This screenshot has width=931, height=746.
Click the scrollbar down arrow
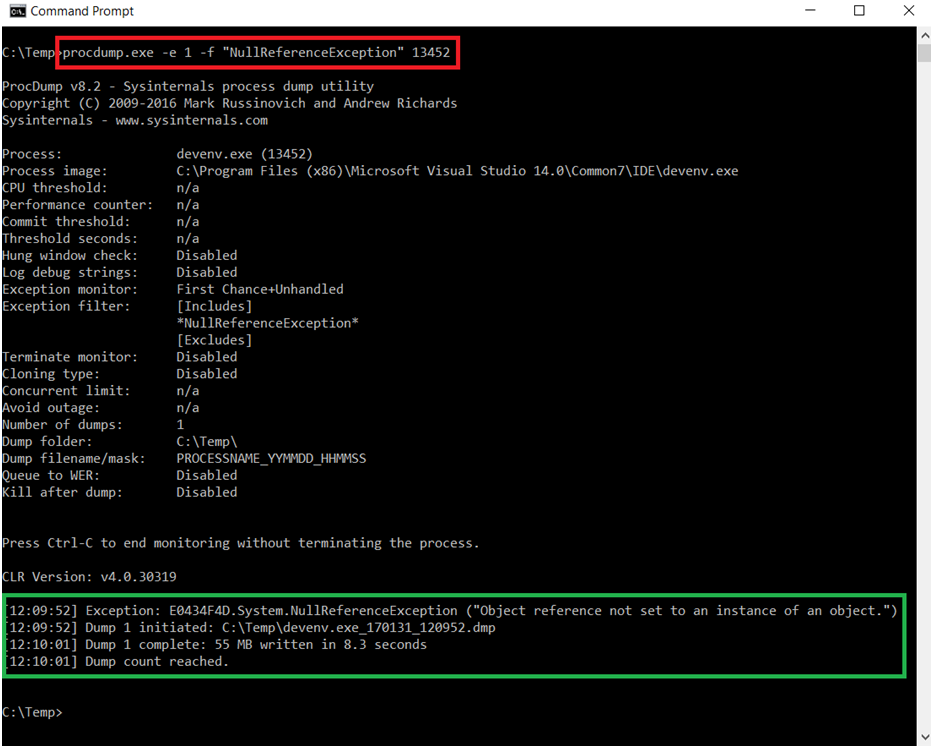click(x=924, y=738)
